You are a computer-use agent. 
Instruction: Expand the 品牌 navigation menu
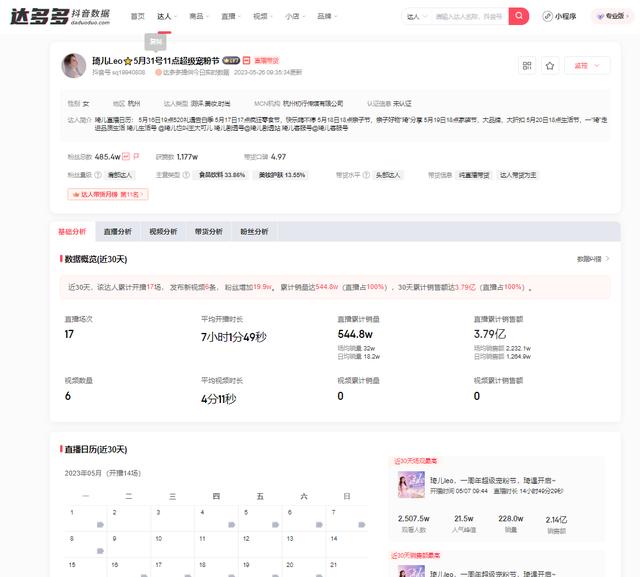point(327,16)
